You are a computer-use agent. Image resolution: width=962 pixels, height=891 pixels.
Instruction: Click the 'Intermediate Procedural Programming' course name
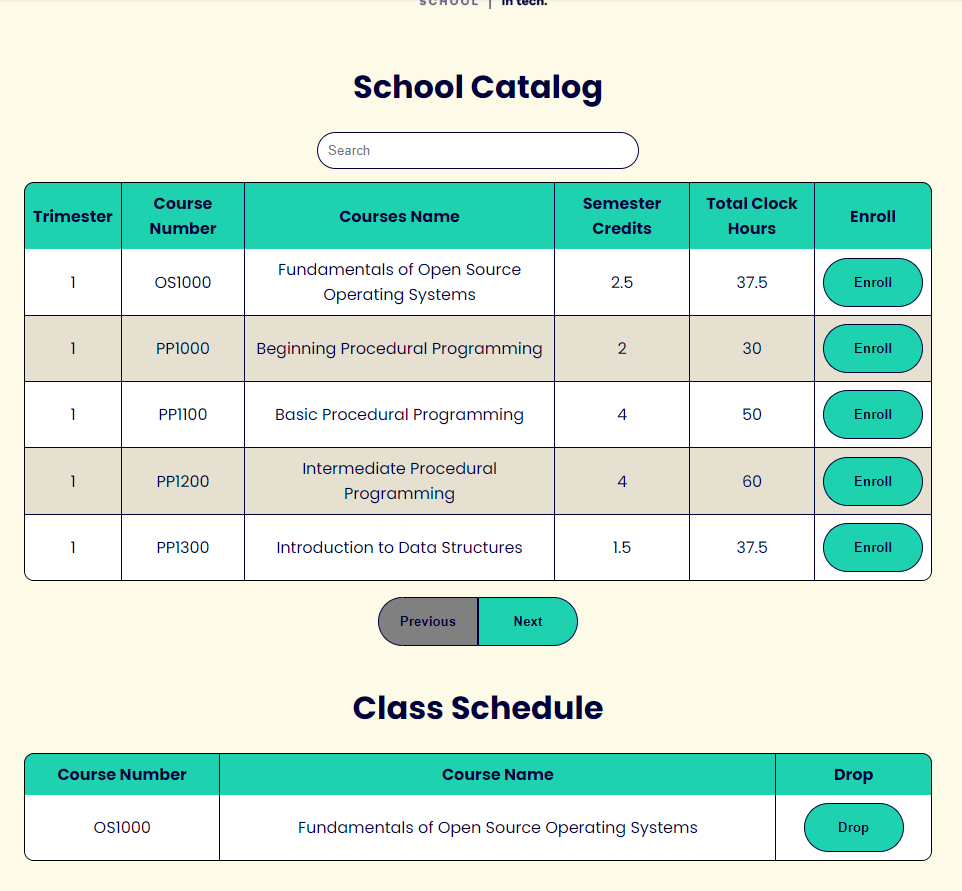(x=399, y=482)
